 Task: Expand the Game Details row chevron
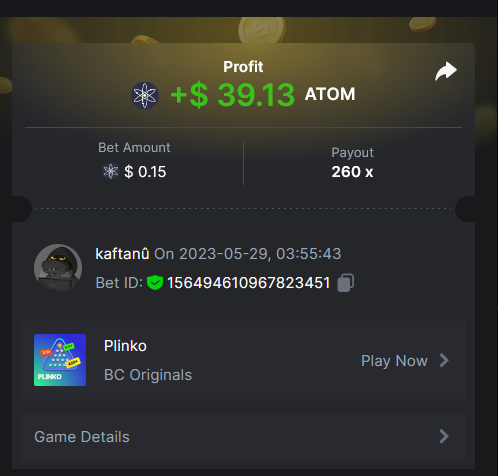(444, 436)
